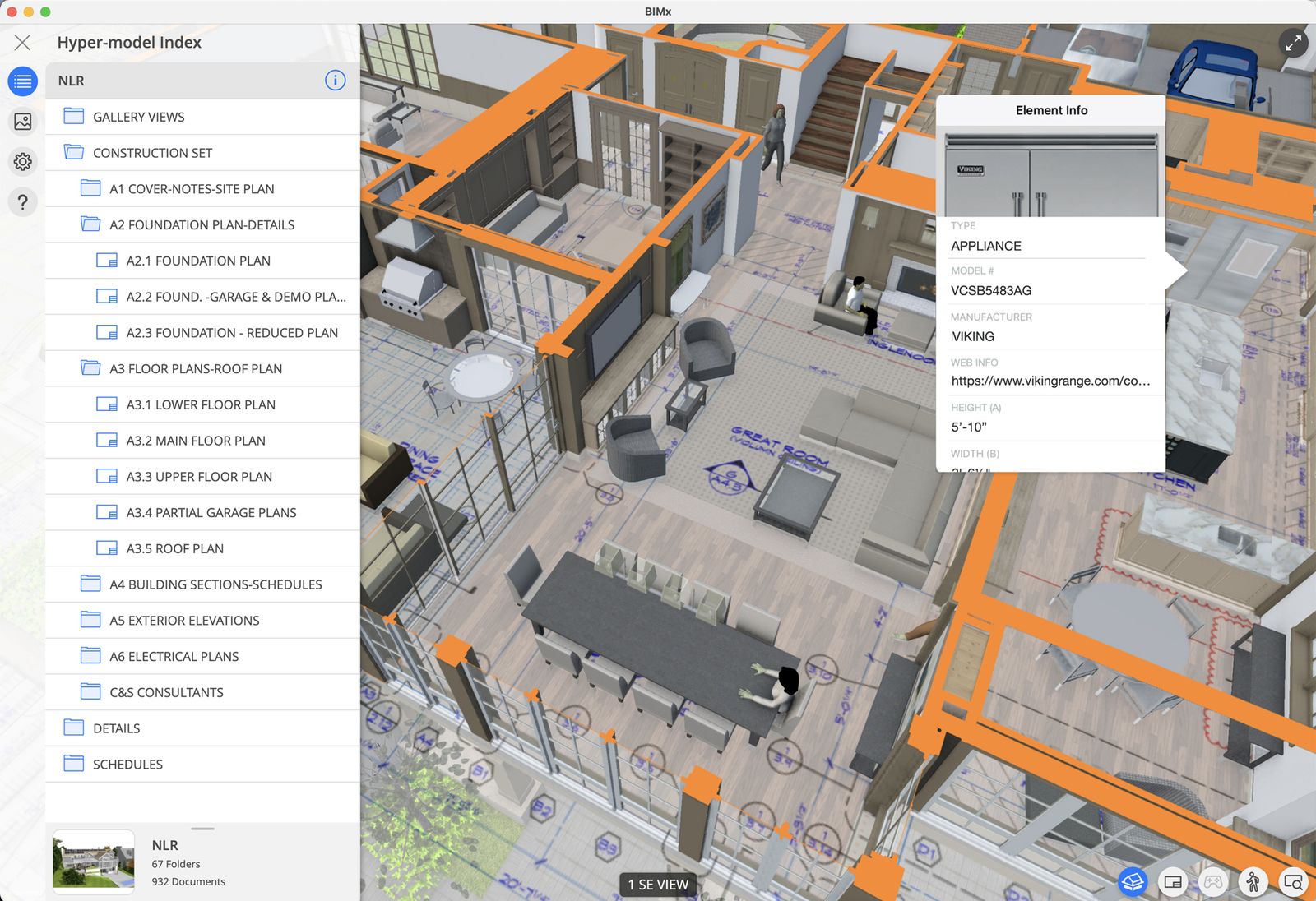Open Settings via the gear icon
The image size is (1316, 901).
pos(23,162)
